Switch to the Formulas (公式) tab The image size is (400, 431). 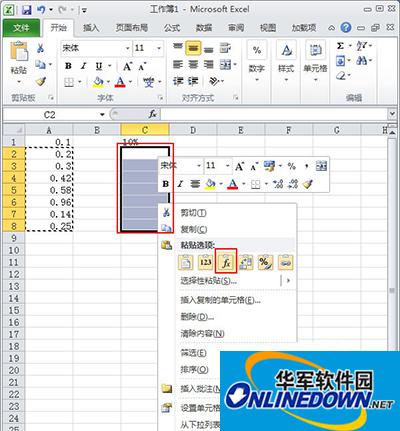point(172,28)
